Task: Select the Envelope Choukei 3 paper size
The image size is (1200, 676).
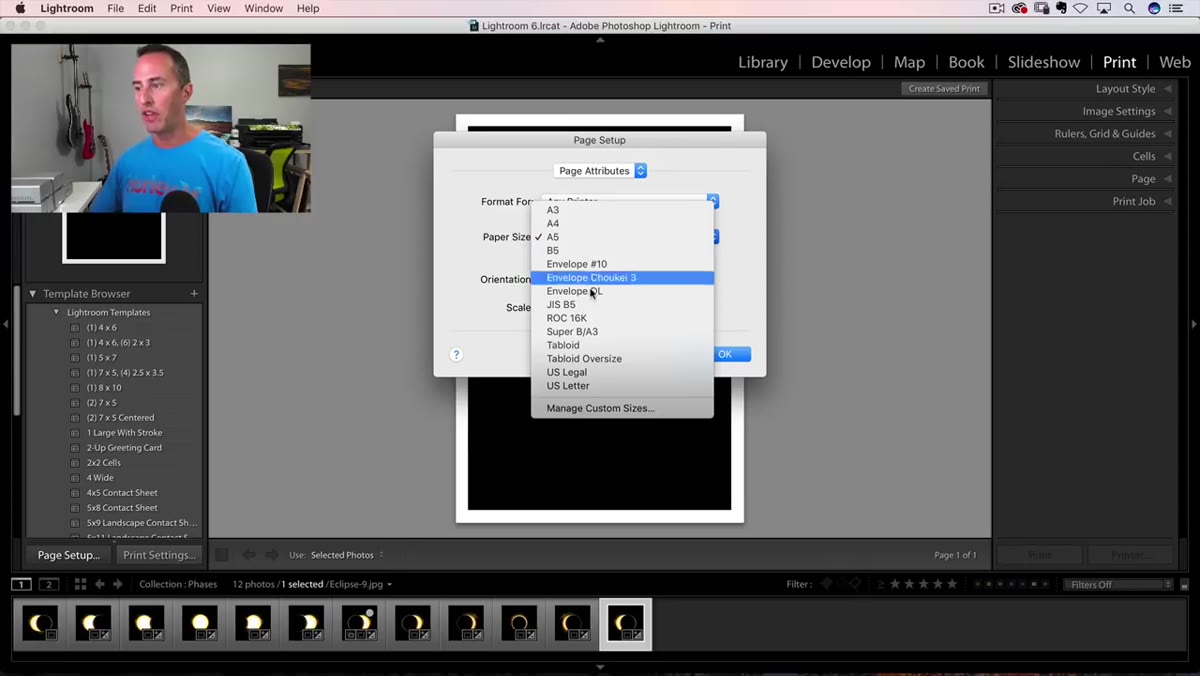Action: [x=622, y=278]
